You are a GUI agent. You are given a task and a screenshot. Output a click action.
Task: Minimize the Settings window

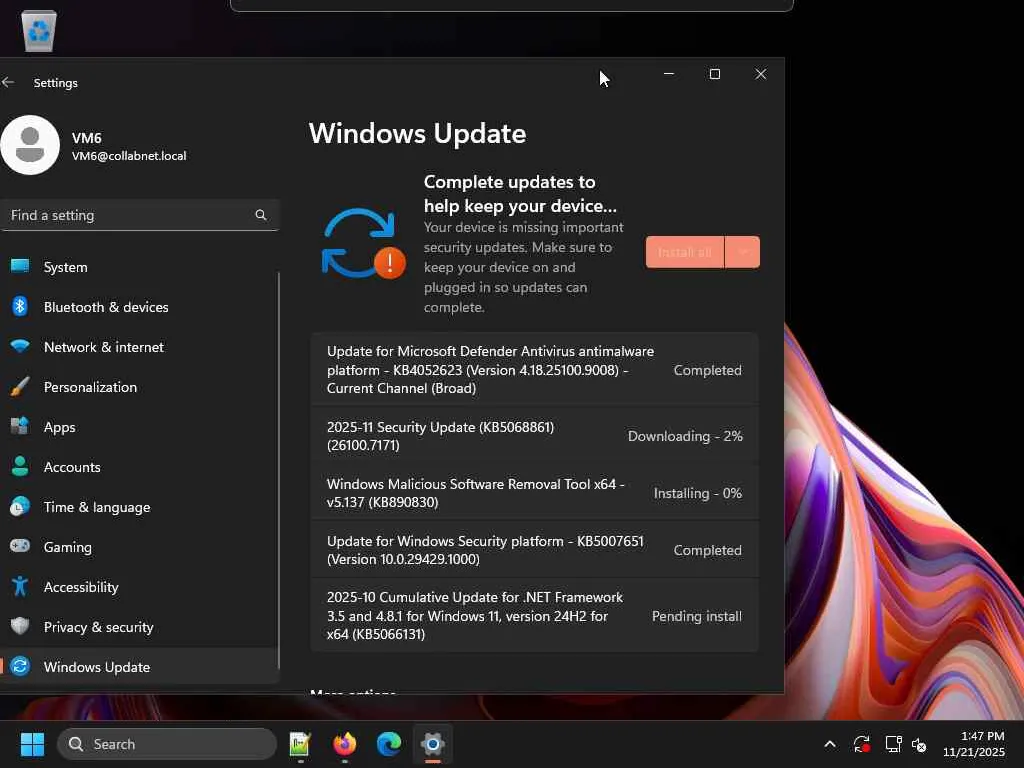point(669,74)
